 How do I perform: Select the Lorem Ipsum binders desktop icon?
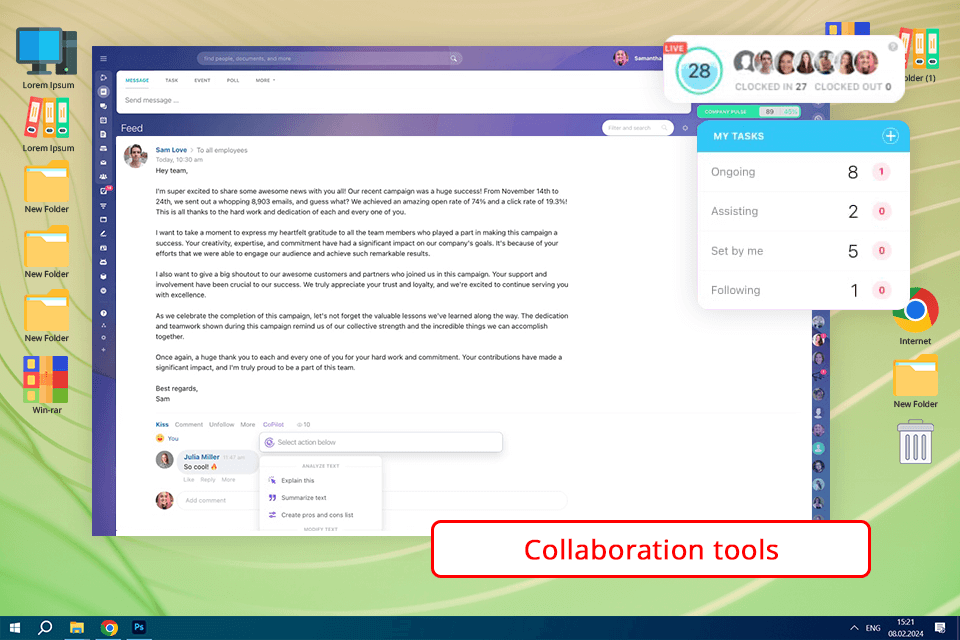point(48,125)
